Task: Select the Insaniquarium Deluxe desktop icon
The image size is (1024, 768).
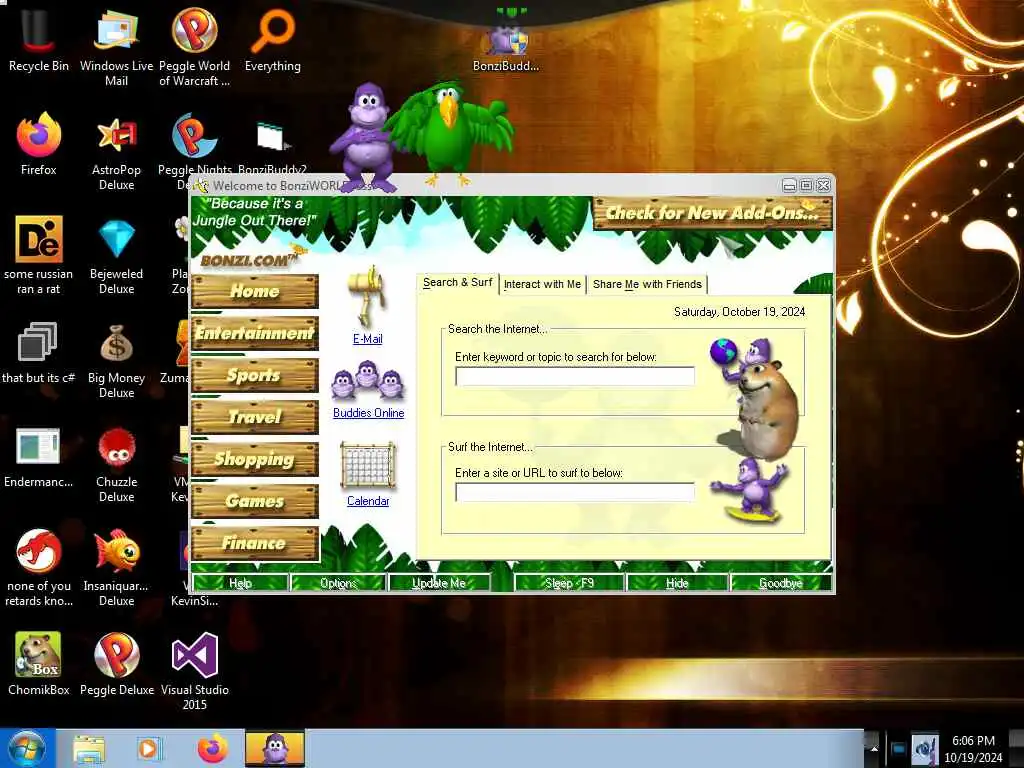Action: pos(116,567)
